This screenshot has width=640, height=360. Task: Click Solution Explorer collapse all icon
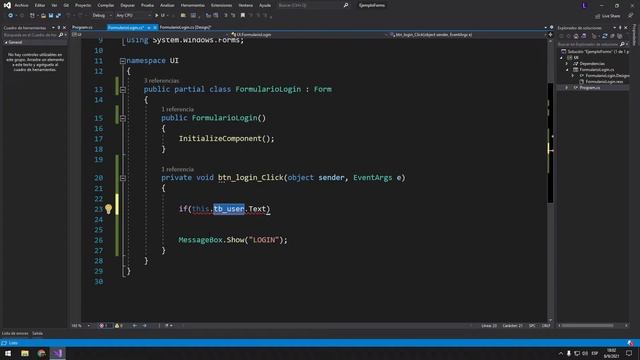tap(612, 36)
